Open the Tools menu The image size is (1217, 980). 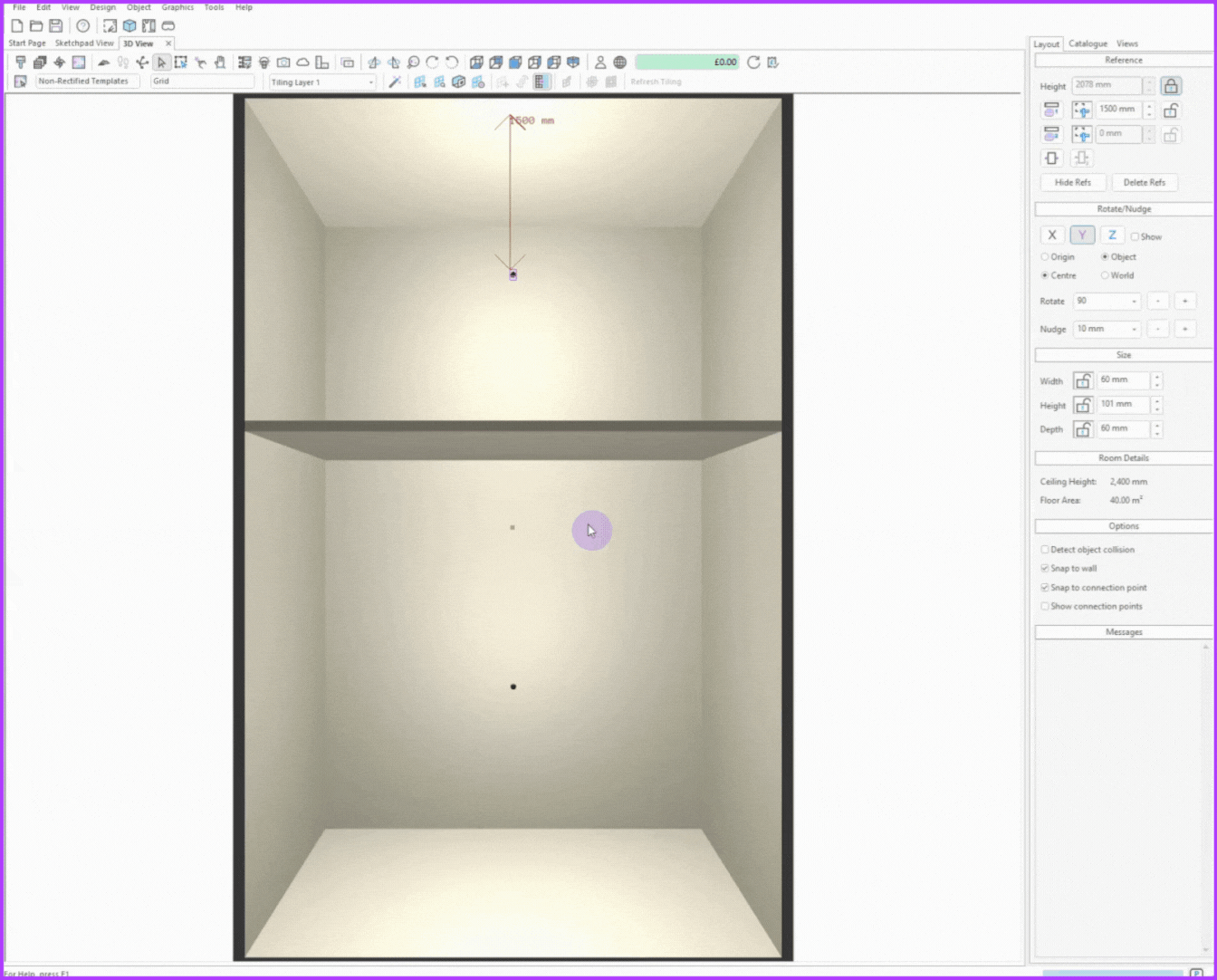pyautogui.click(x=214, y=7)
